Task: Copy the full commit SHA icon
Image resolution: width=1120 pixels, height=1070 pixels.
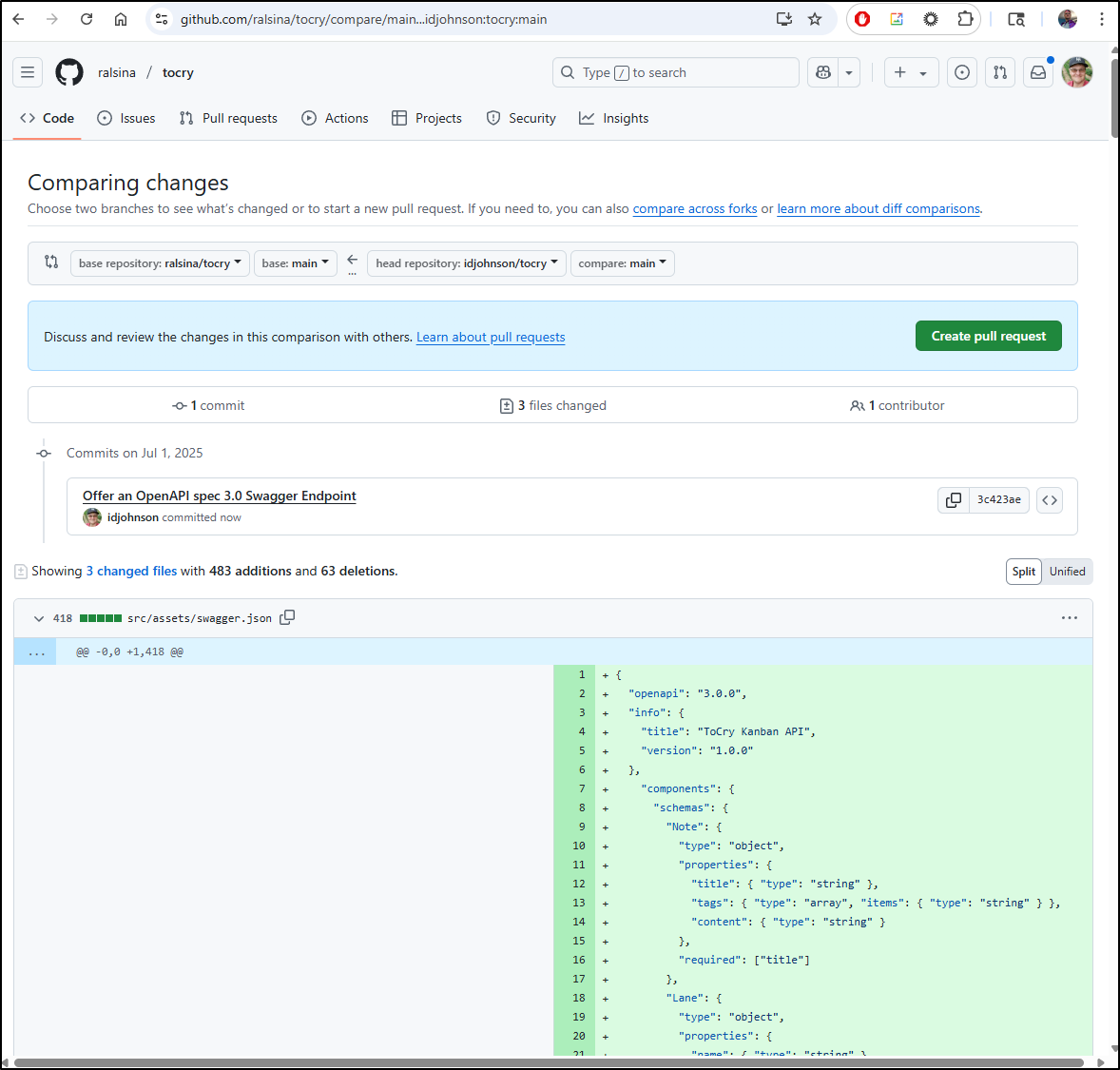Action: [x=953, y=500]
